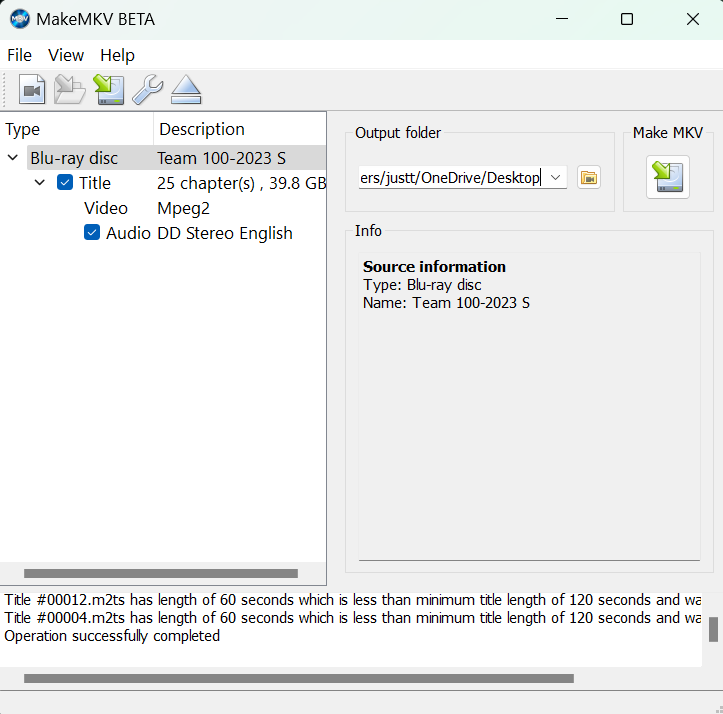Click the Title #00004.m2ts log line
723x714 pixels.
tap(353, 618)
